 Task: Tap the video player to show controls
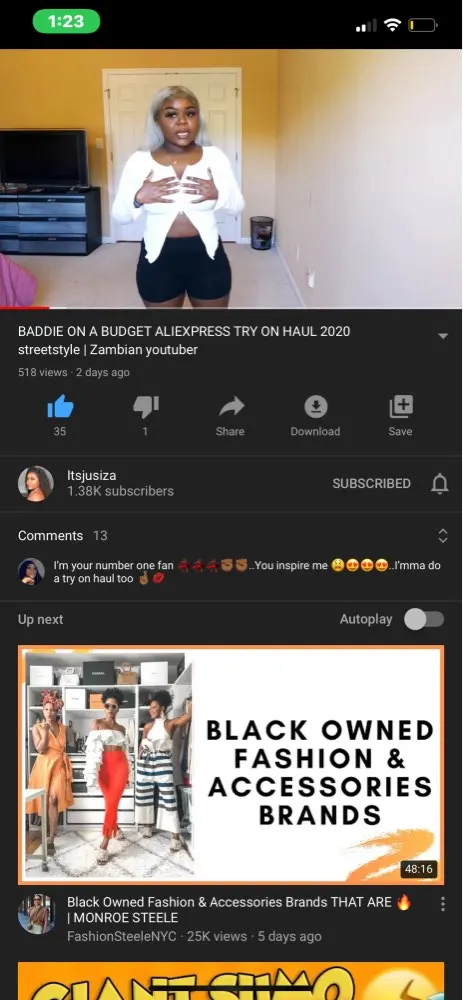click(232, 179)
